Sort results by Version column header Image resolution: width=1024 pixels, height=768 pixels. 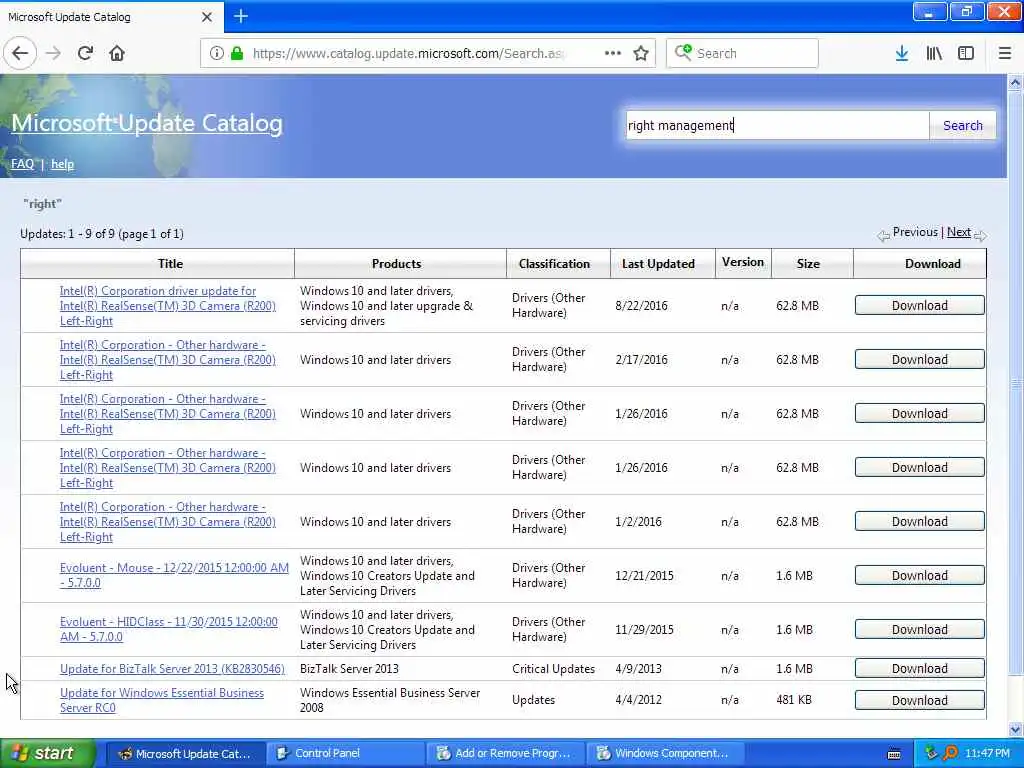pyautogui.click(x=743, y=263)
